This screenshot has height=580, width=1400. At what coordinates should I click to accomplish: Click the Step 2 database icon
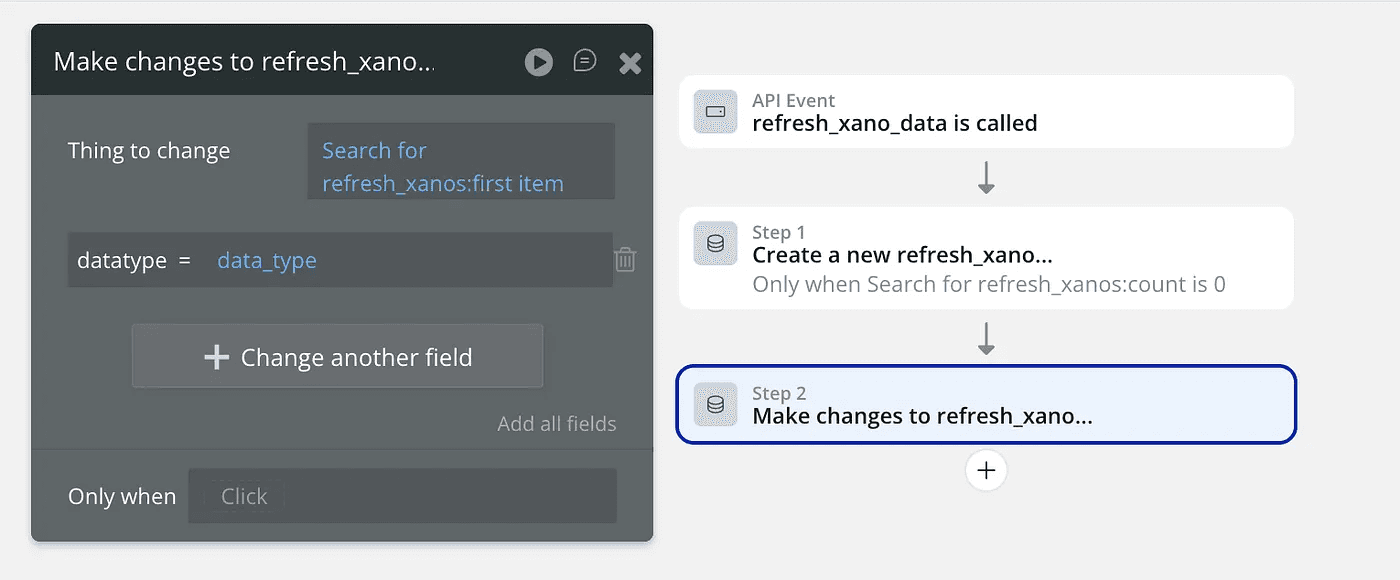(715, 404)
